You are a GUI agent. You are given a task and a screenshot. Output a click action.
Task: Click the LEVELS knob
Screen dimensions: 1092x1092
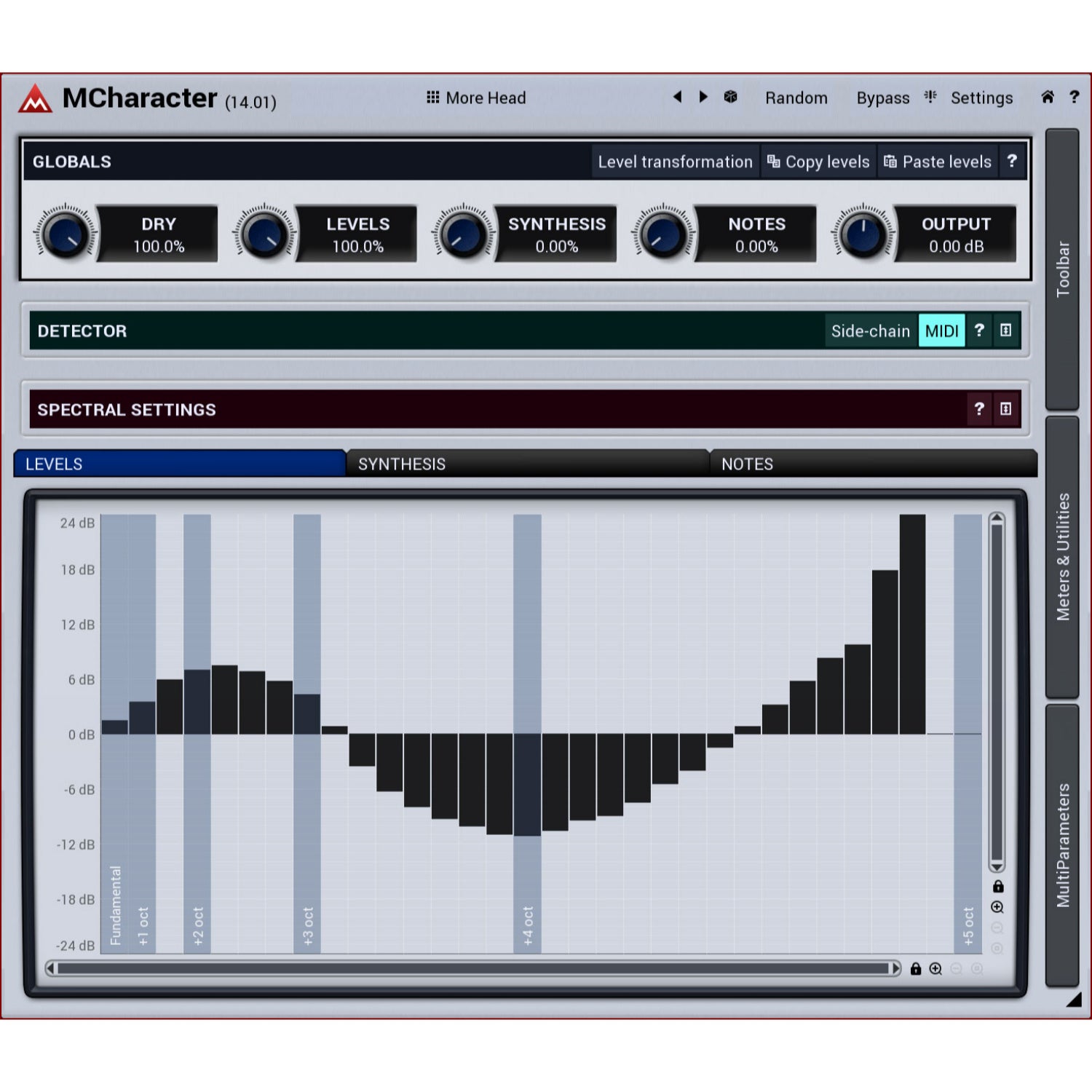point(264,234)
